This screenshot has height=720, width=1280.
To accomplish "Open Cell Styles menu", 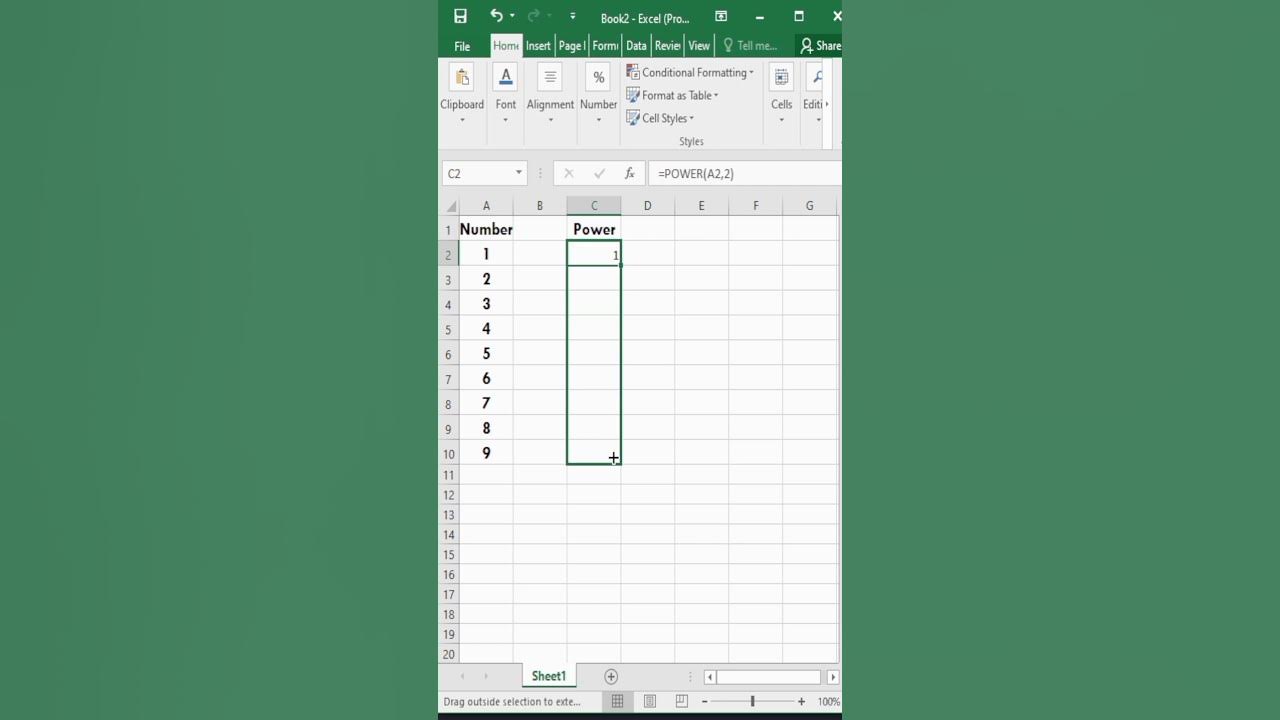I will pyautogui.click(x=660, y=118).
